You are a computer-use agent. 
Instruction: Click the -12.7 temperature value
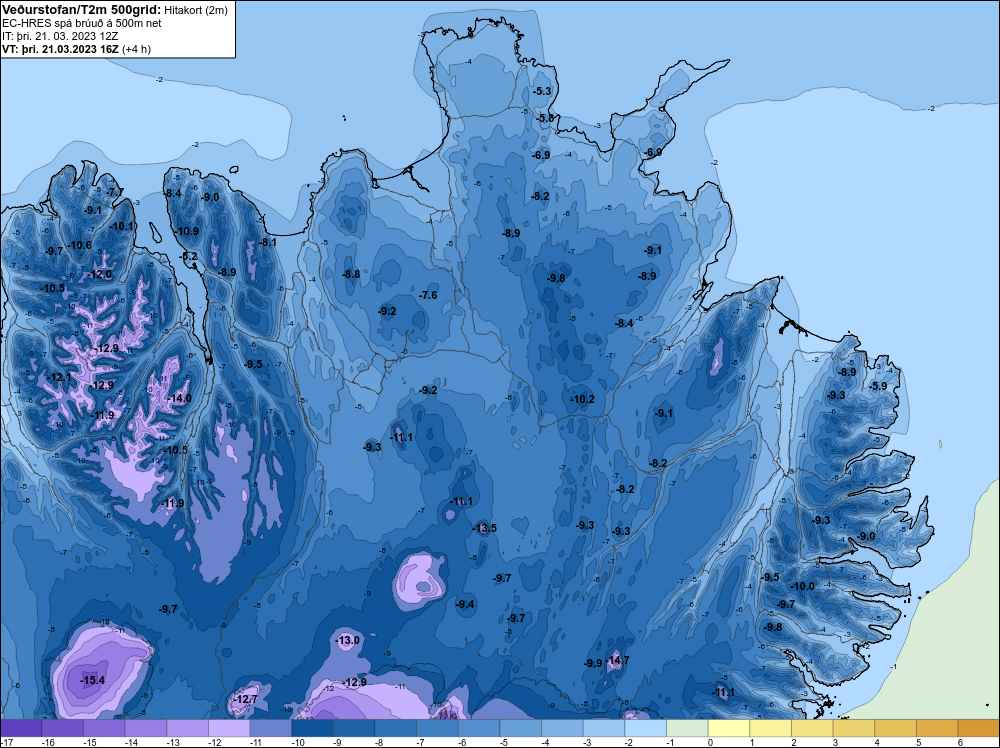(x=246, y=700)
